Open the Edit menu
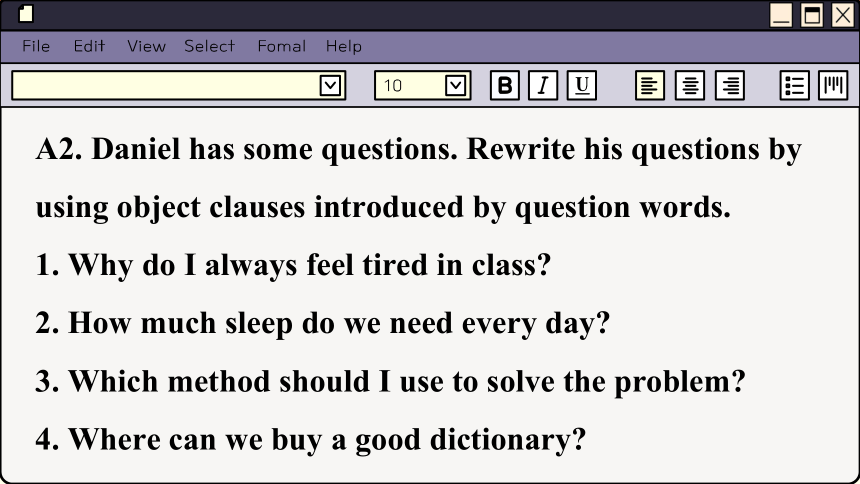860x484 pixels. [89, 46]
